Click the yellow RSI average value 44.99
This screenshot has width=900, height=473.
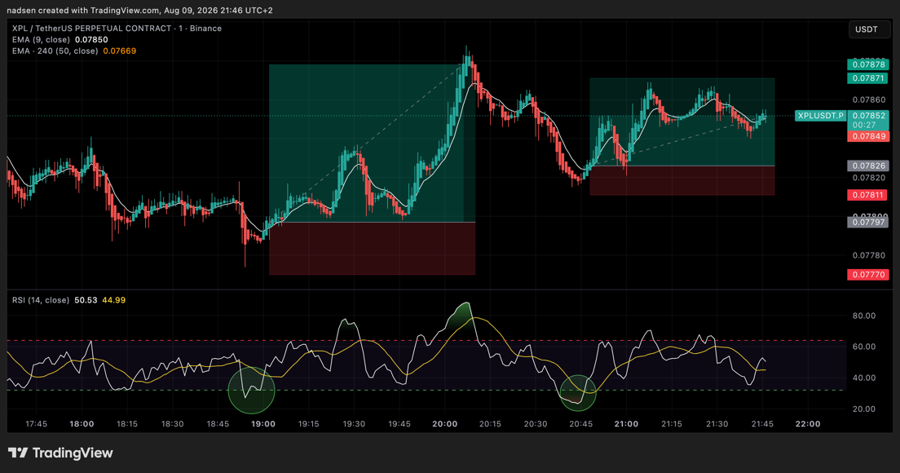tap(114, 300)
